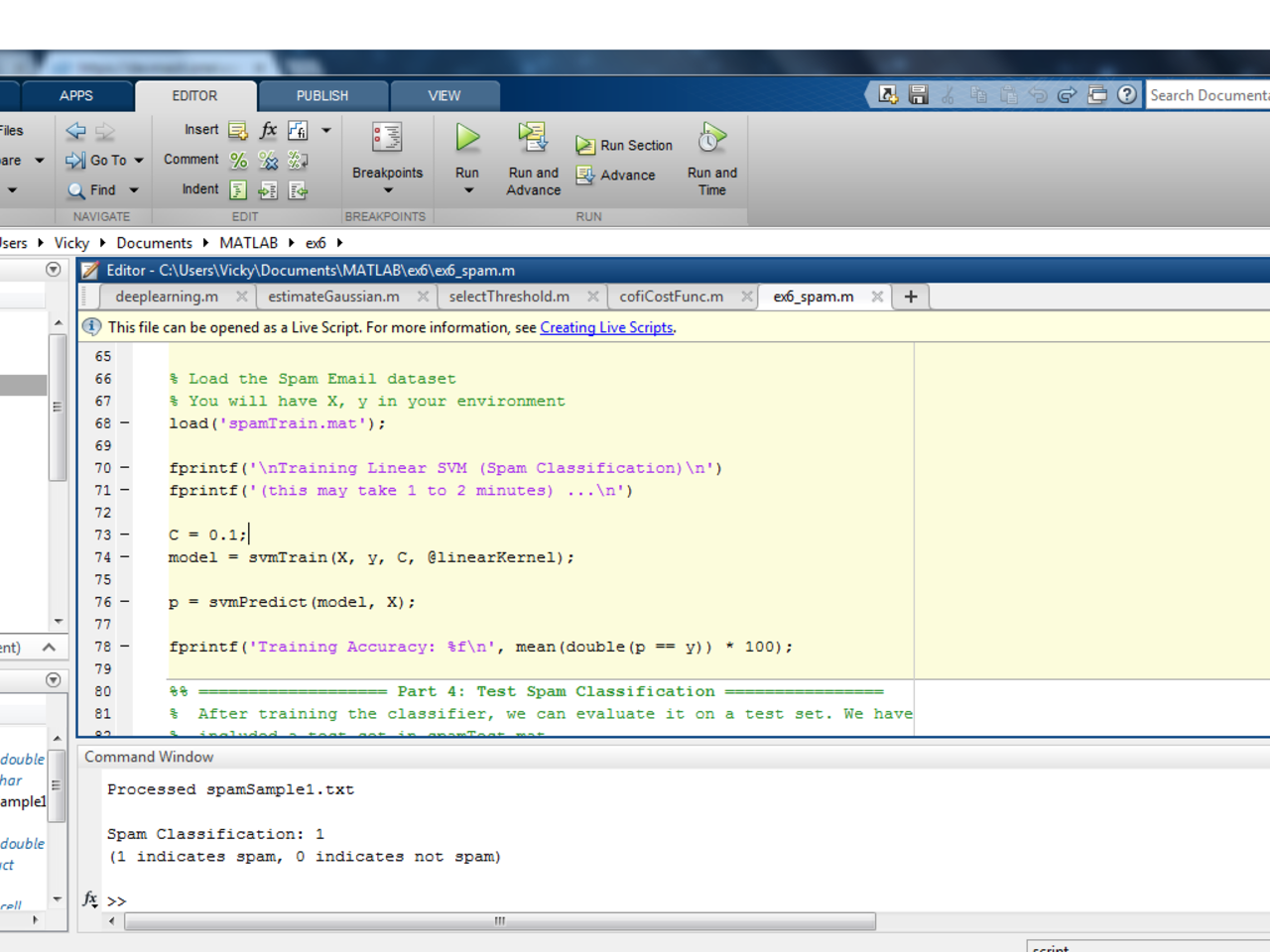1270x952 pixels.
Task: Expand the Documents folder path arrow
Action: (205, 242)
